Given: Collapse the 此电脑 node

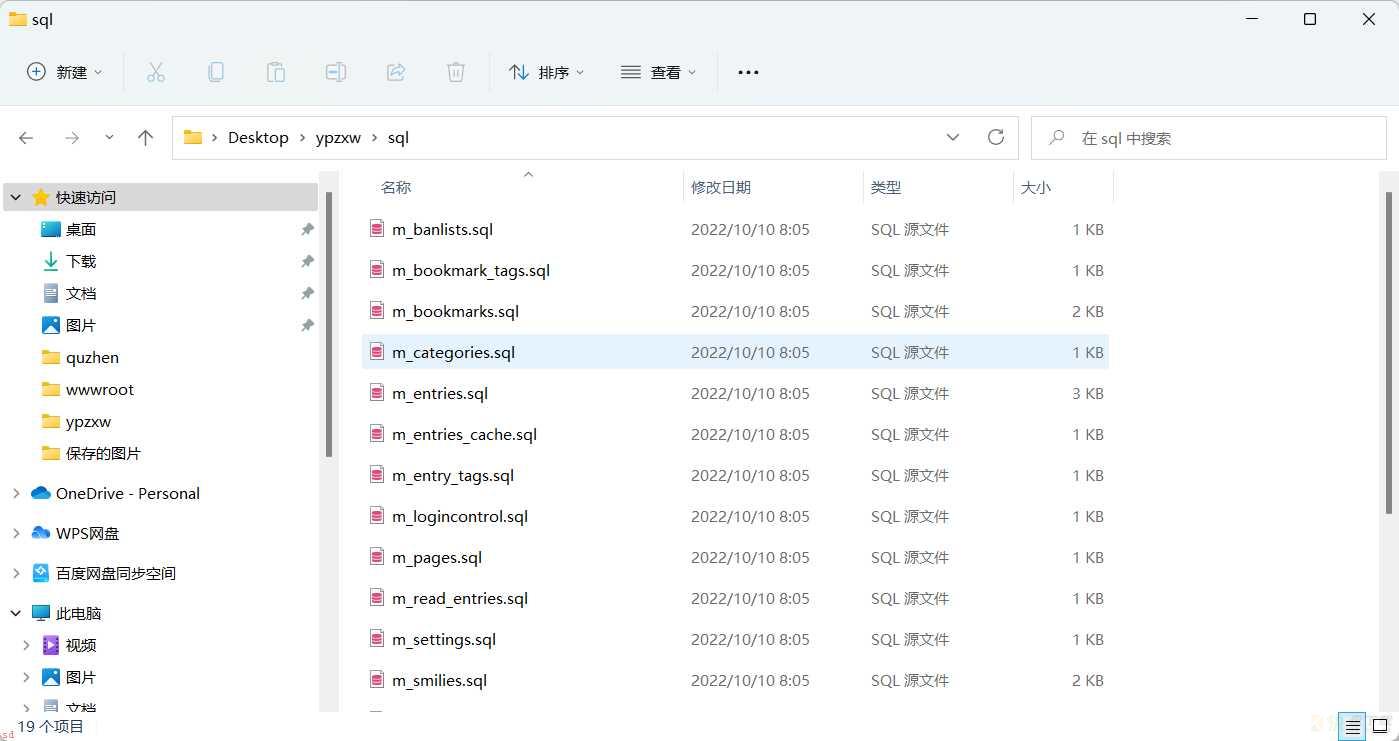Looking at the screenshot, I should [15, 613].
